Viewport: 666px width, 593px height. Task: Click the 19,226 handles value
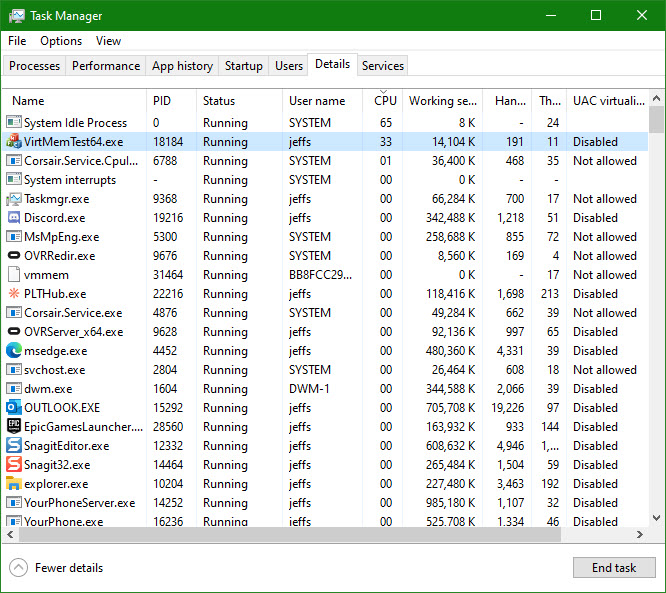coord(508,407)
